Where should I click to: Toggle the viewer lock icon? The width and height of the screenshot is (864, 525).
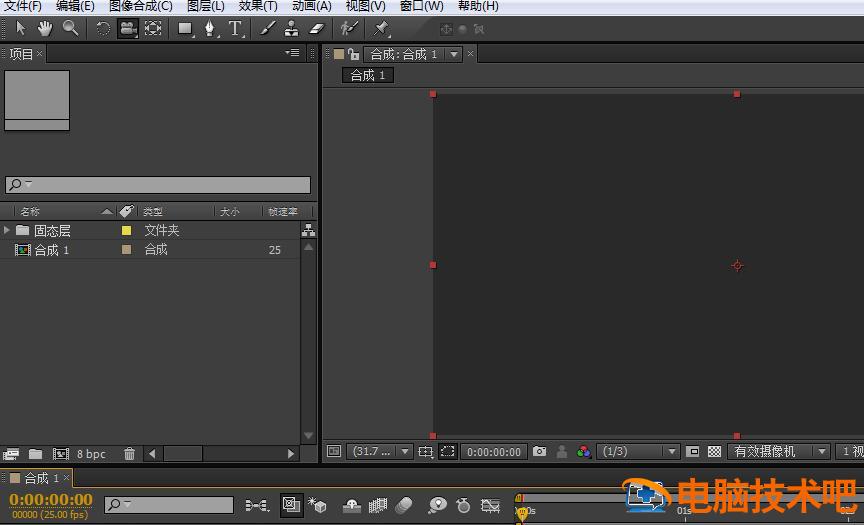(353, 54)
